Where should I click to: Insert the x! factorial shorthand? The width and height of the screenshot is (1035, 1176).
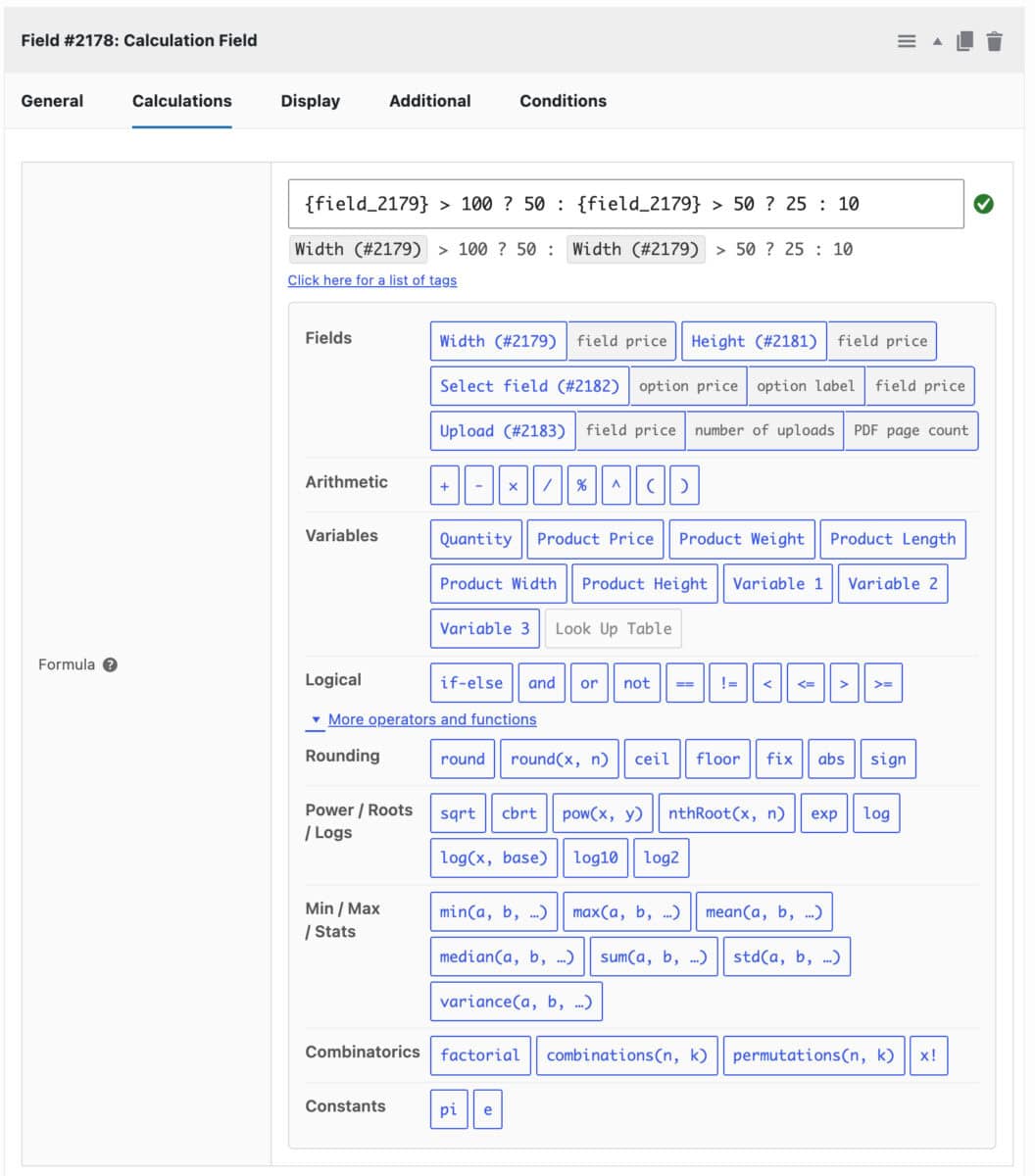point(928,1055)
